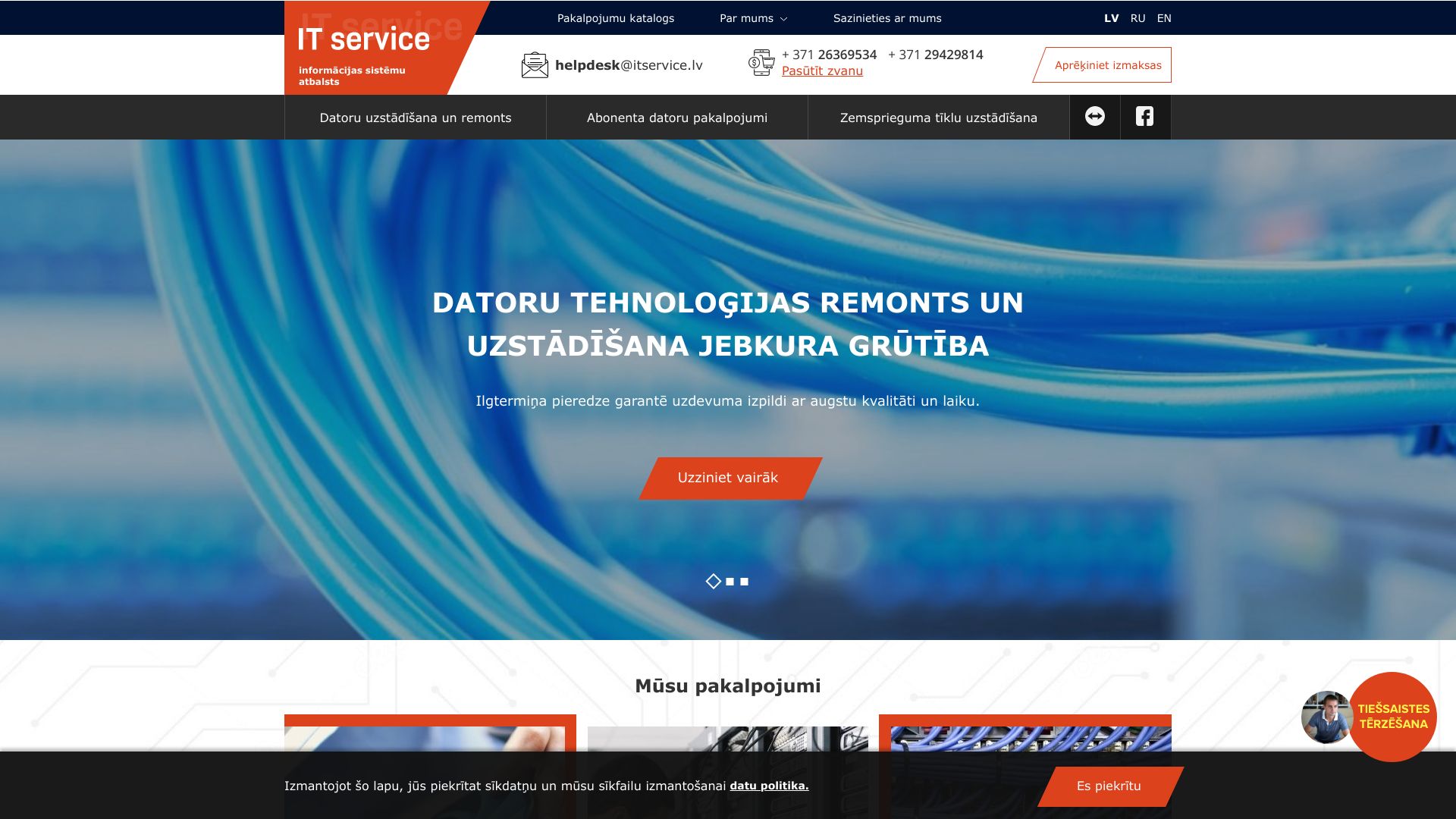Switch language to RU
Viewport: 1456px width, 819px height.
coord(1137,18)
